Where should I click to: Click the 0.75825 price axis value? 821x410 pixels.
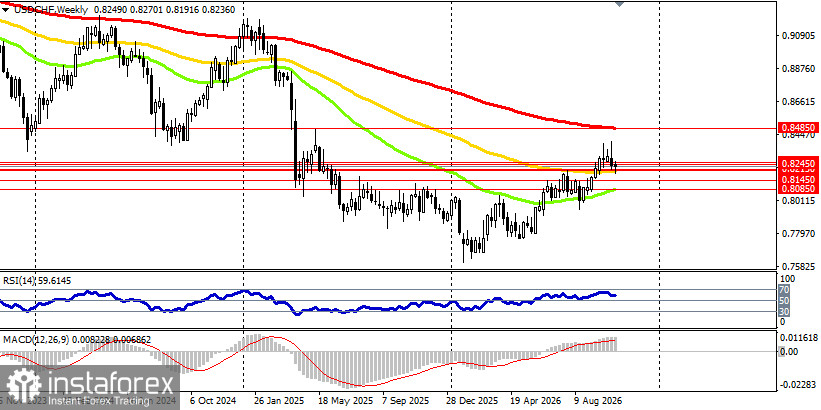click(x=798, y=266)
